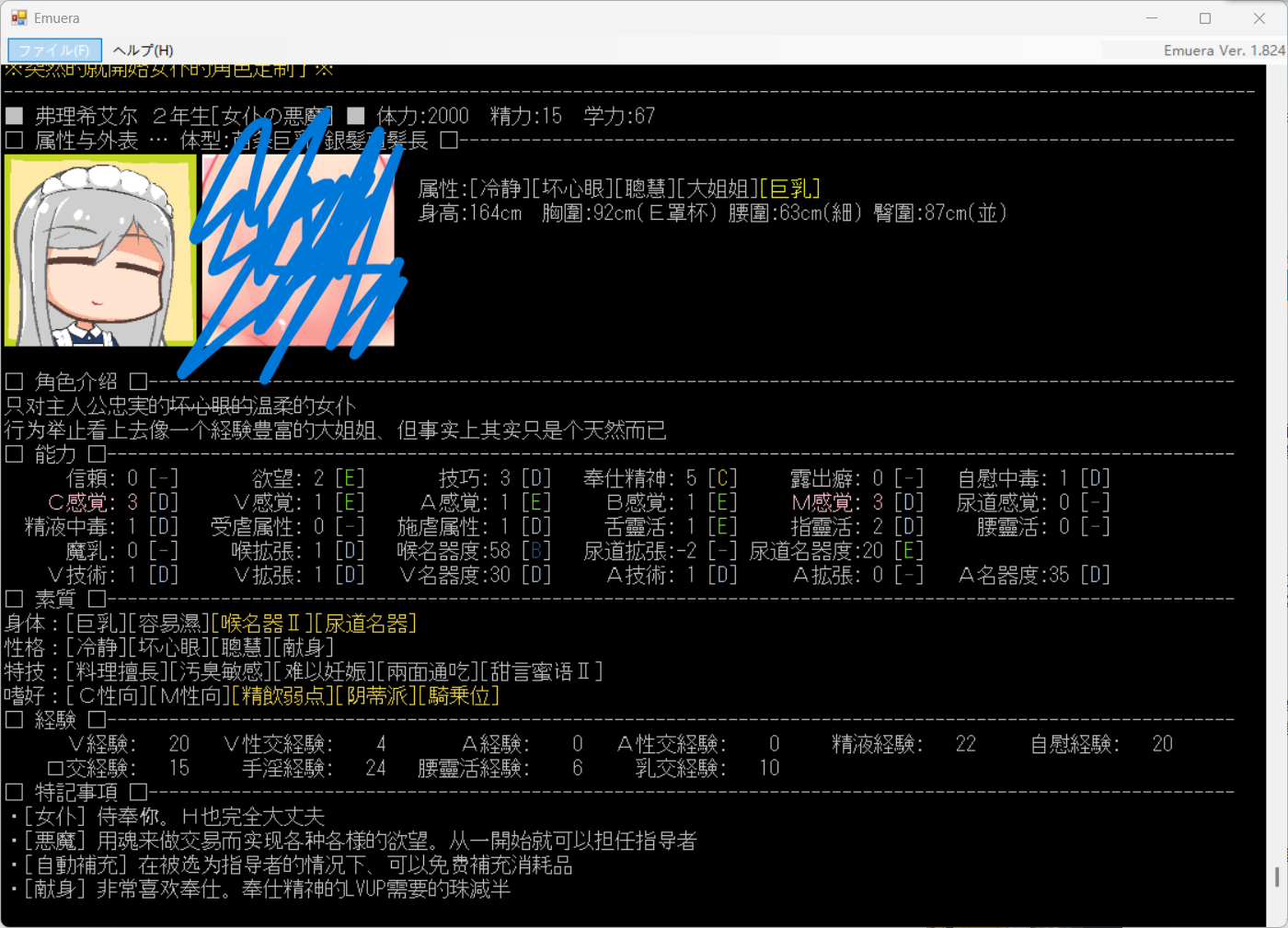Click the silver-haired maid portrait thumbnail
This screenshot has height=928, width=1288.
pos(99,250)
